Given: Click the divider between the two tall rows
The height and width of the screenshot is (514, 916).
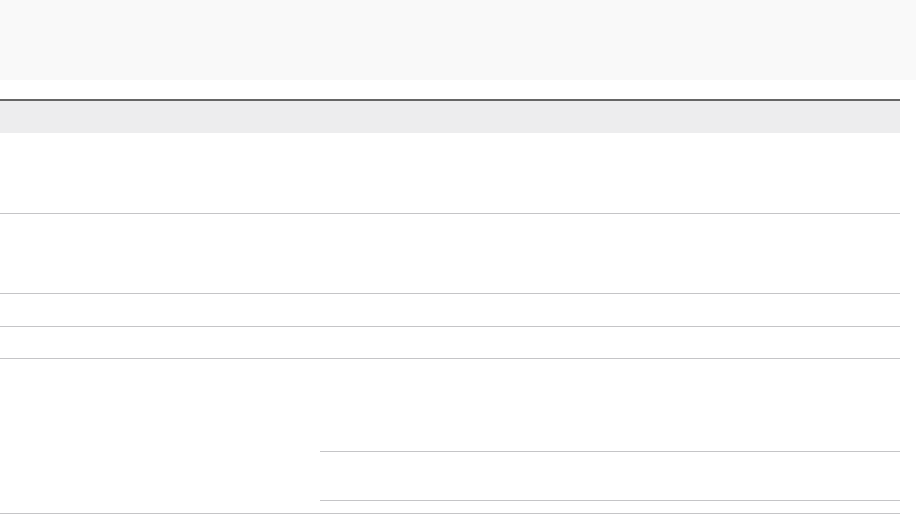Looking at the screenshot, I should [450, 213].
